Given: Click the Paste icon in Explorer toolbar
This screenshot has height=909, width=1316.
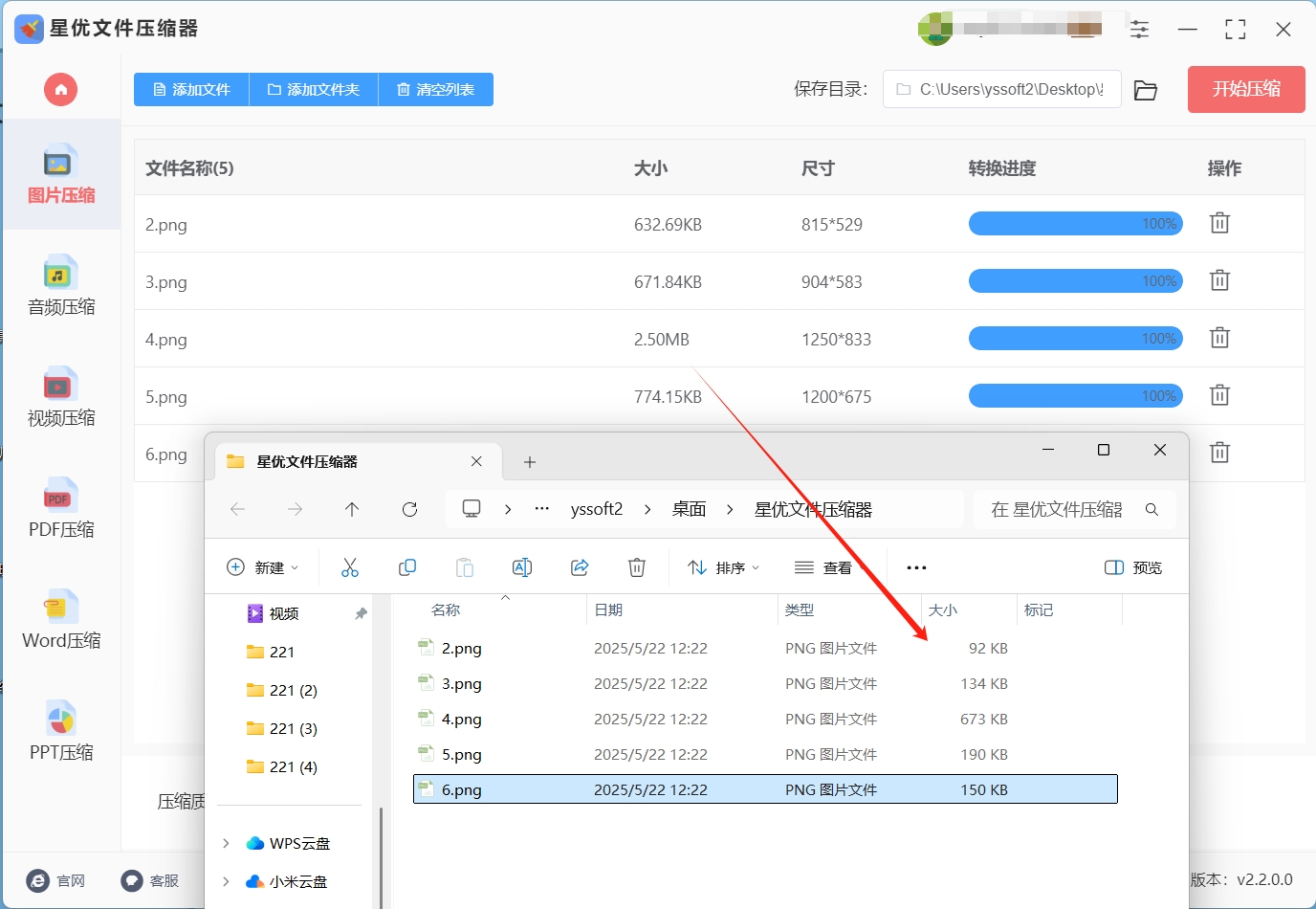Looking at the screenshot, I should [x=465, y=567].
